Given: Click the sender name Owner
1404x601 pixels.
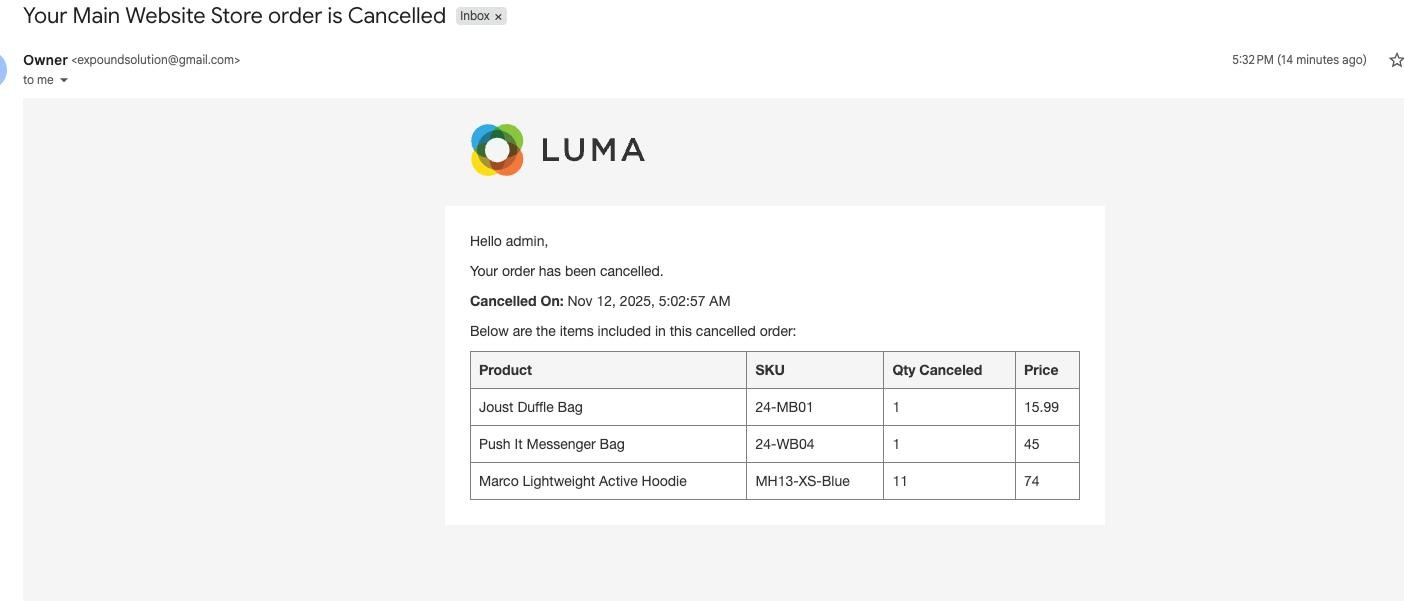Looking at the screenshot, I should pos(45,60).
